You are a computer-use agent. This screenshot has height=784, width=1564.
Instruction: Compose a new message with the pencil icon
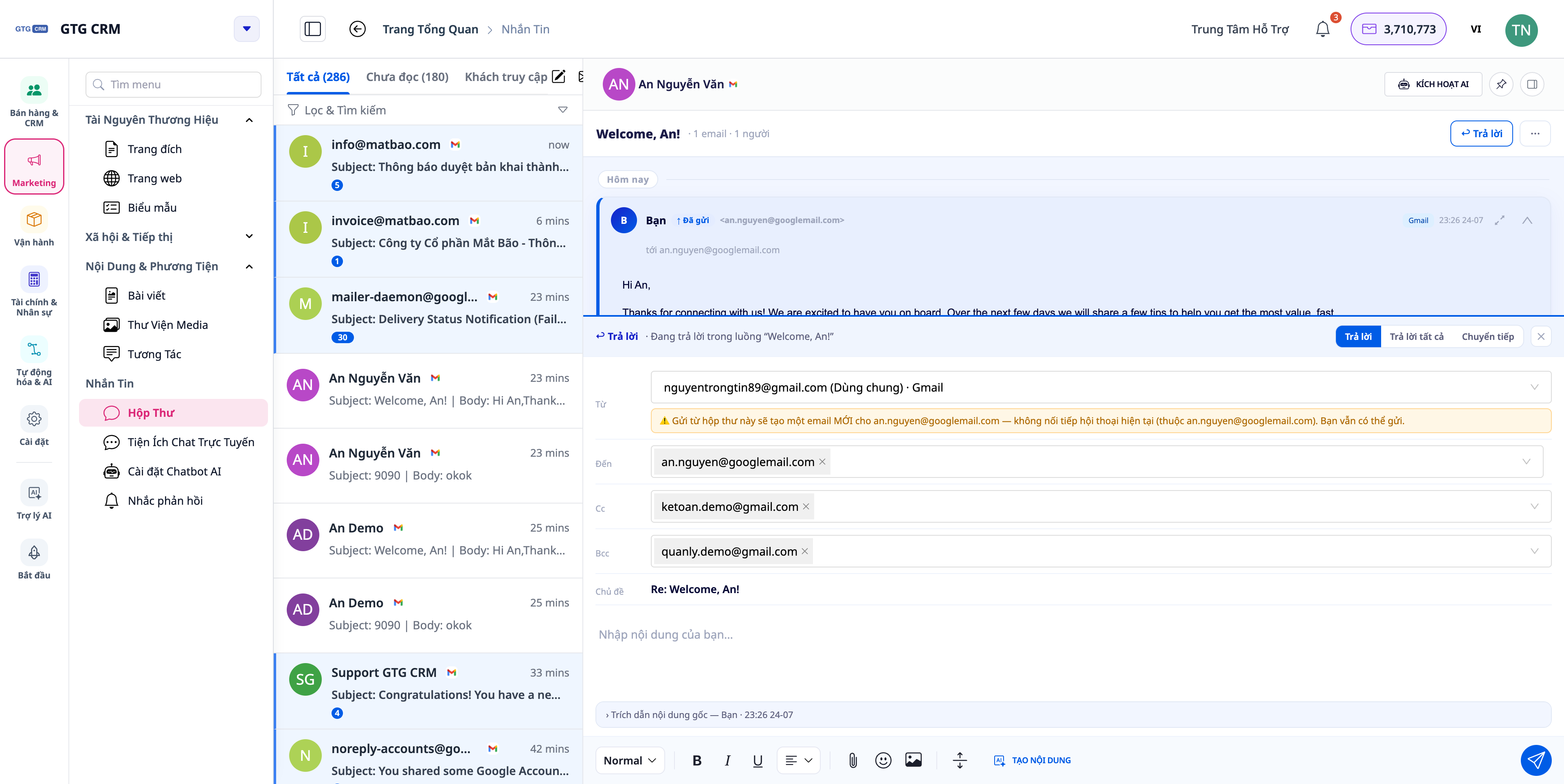coord(558,77)
